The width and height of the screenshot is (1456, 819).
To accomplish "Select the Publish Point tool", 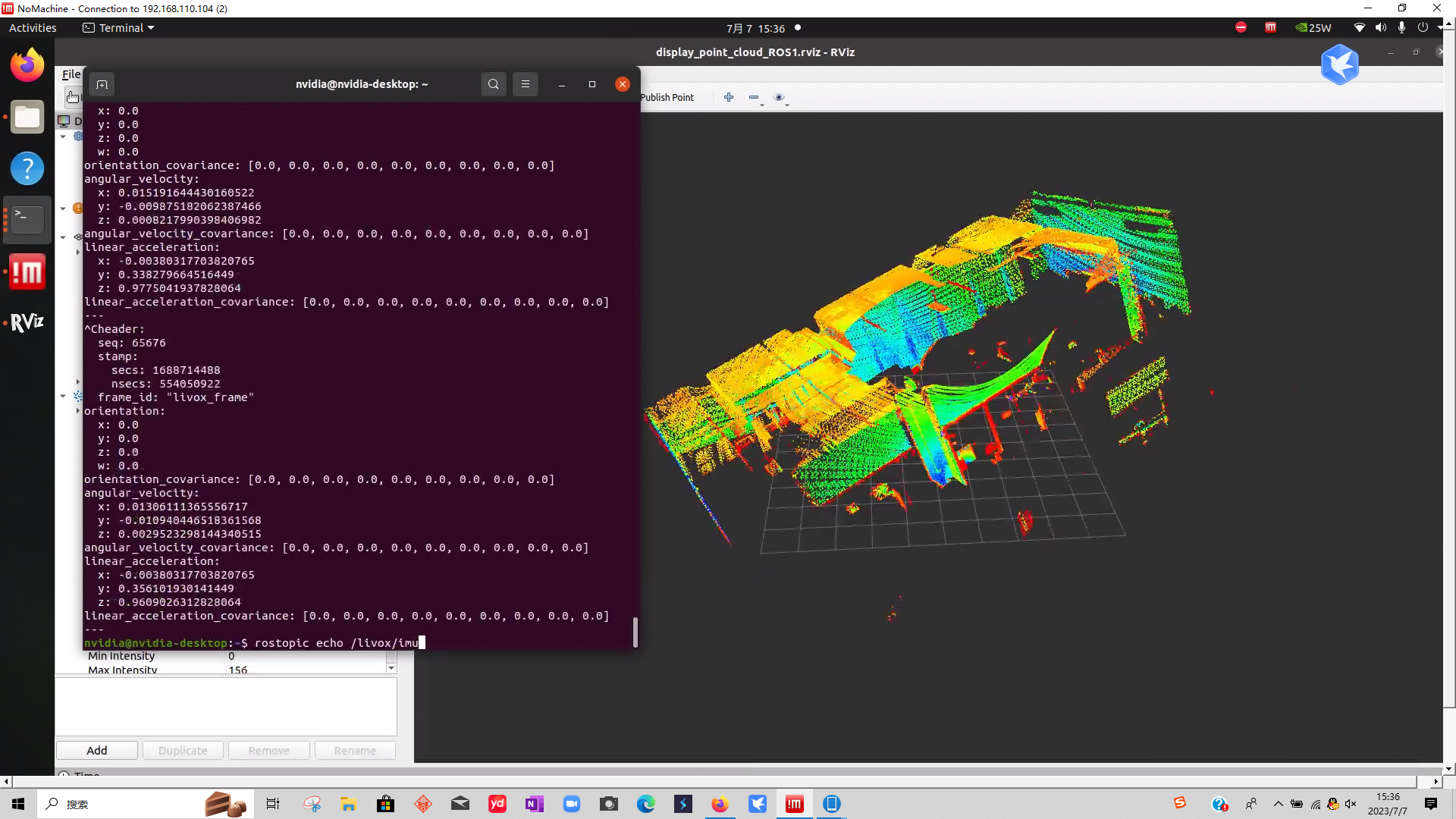I will (x=667, y=97).
